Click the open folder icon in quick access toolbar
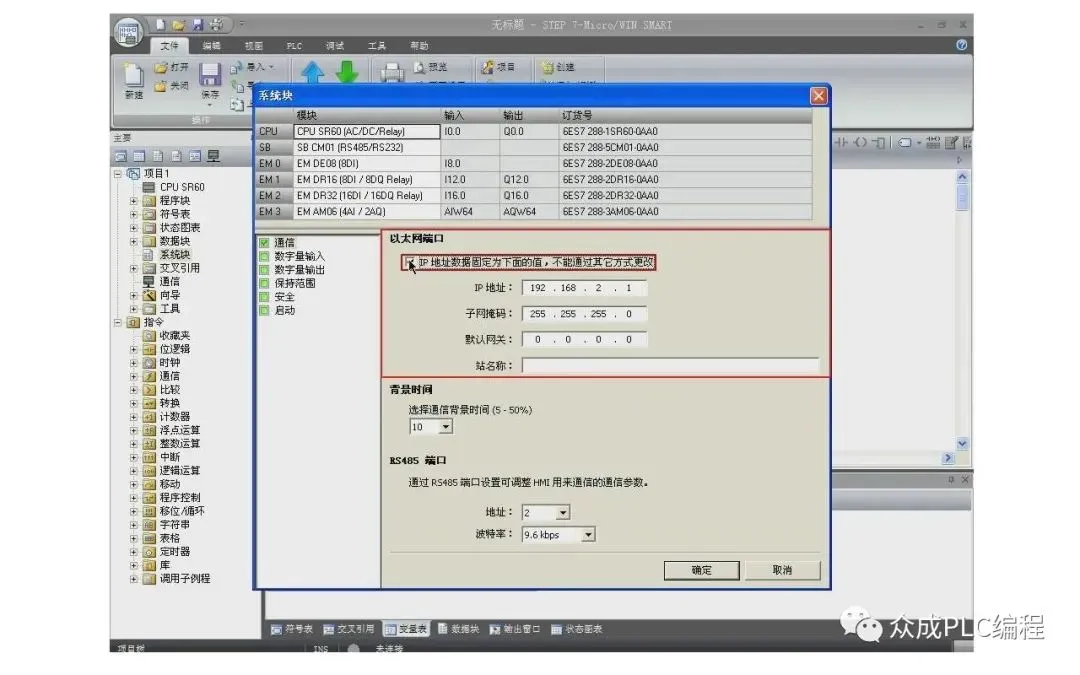1080x675 pixels. pos(178,25)
